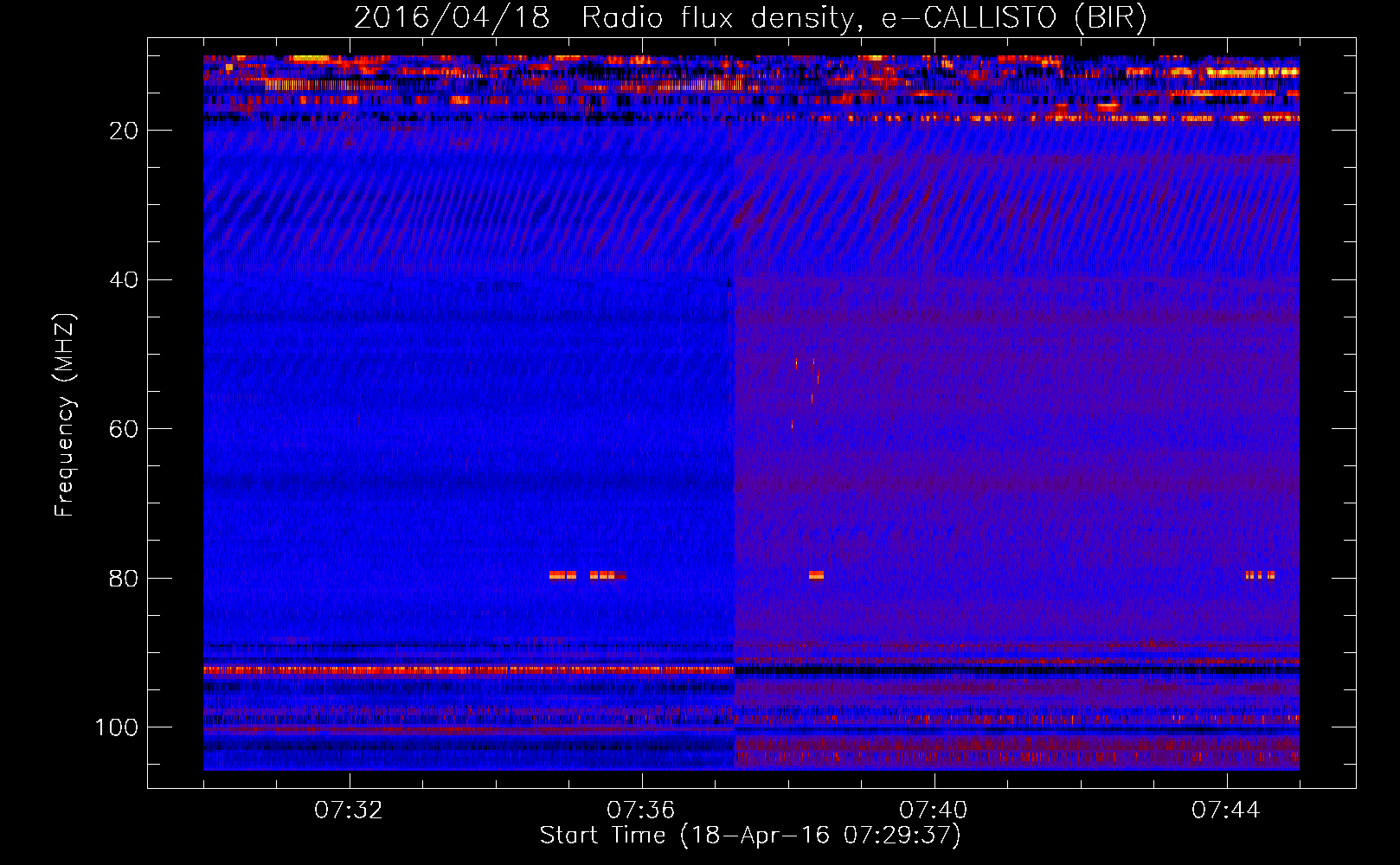
Task: Click the 'Frequency (MHZ)' axis label
Action: [x=65, y=415]
